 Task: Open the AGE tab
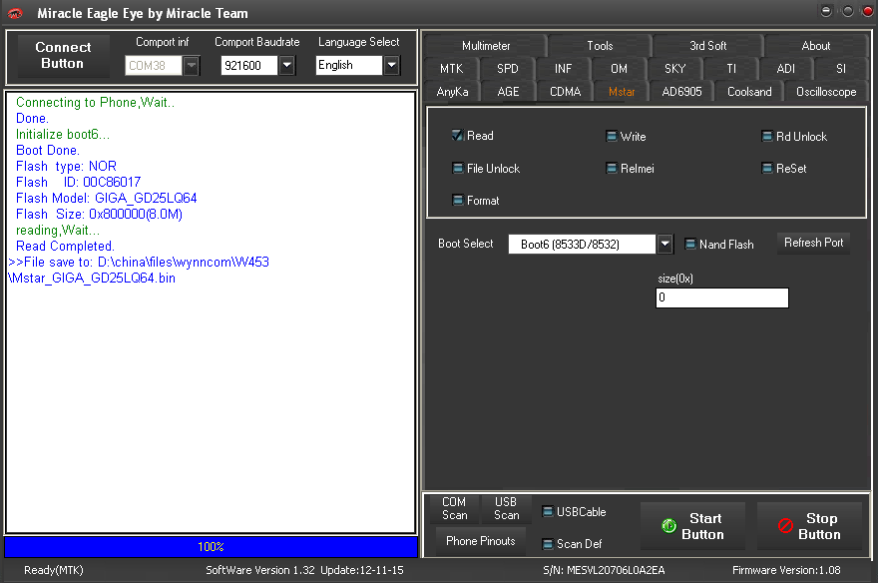(x=508, y=91)
